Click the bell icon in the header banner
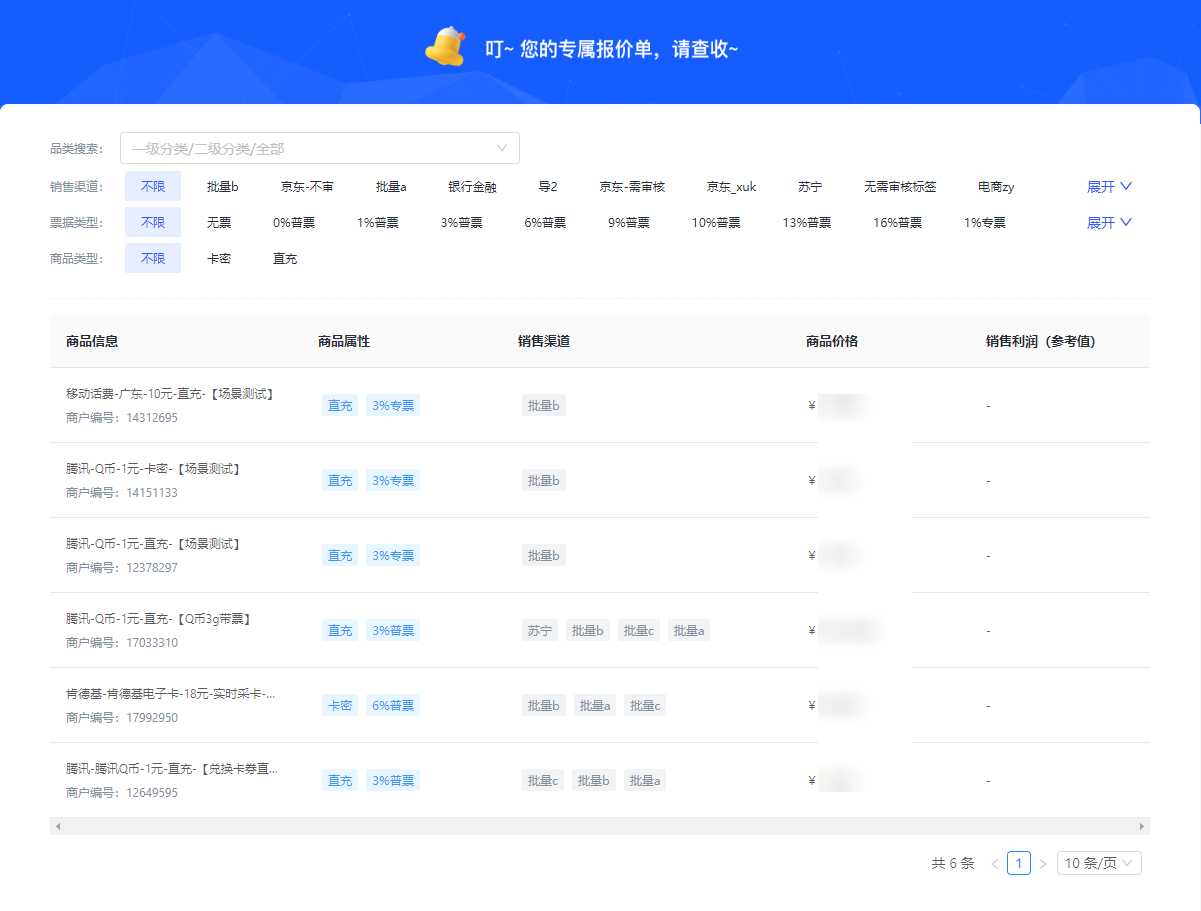 click(x=446, y=47)
